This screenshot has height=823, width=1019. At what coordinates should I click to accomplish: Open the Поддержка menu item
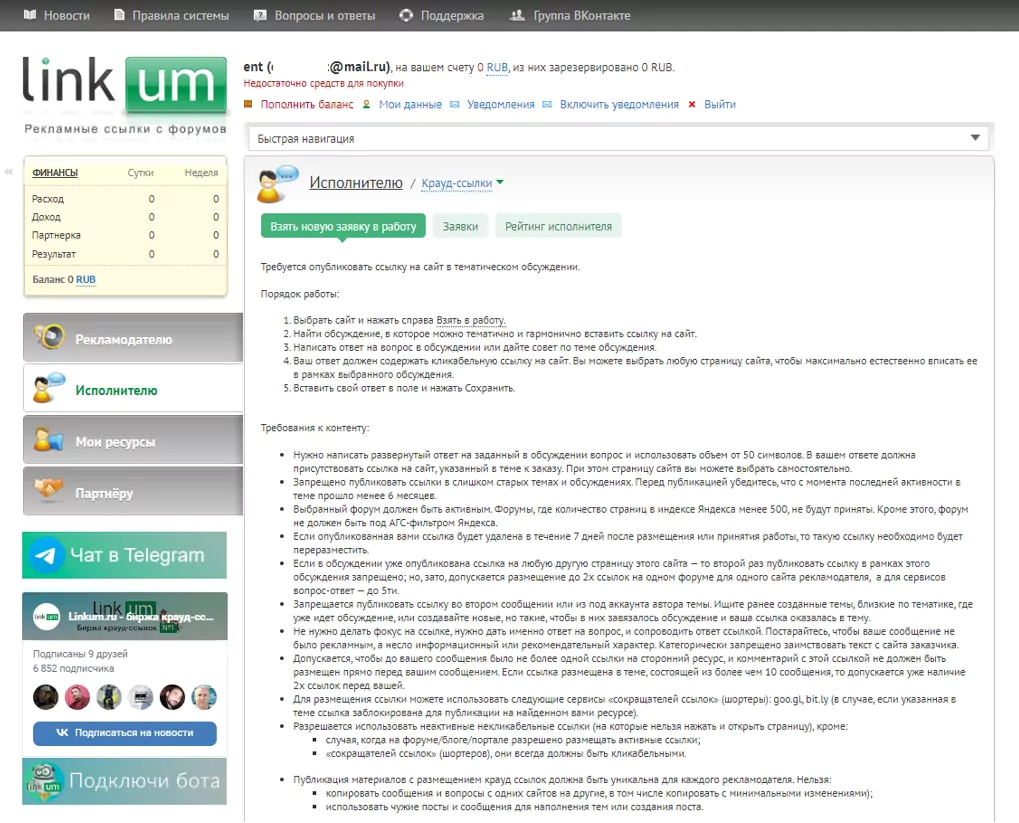(452, 15)
